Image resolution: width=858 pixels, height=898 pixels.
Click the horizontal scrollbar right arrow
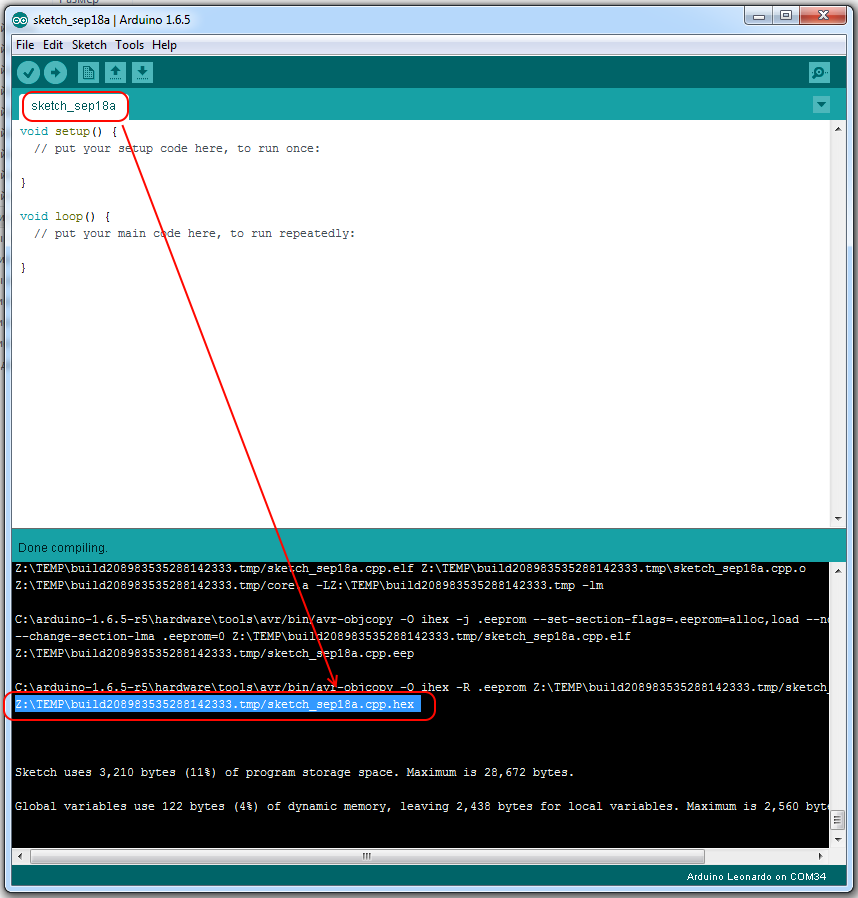tap(821, 856)
